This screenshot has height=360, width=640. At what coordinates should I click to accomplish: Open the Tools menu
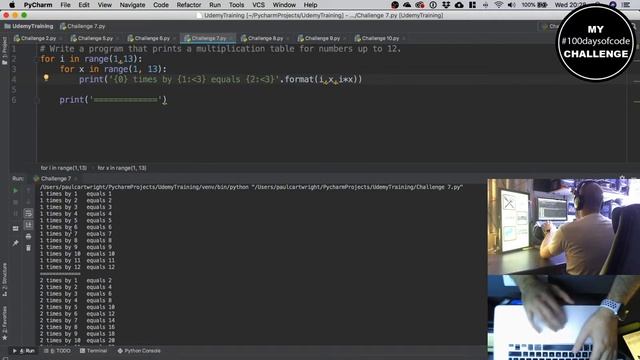coord(236,5)
